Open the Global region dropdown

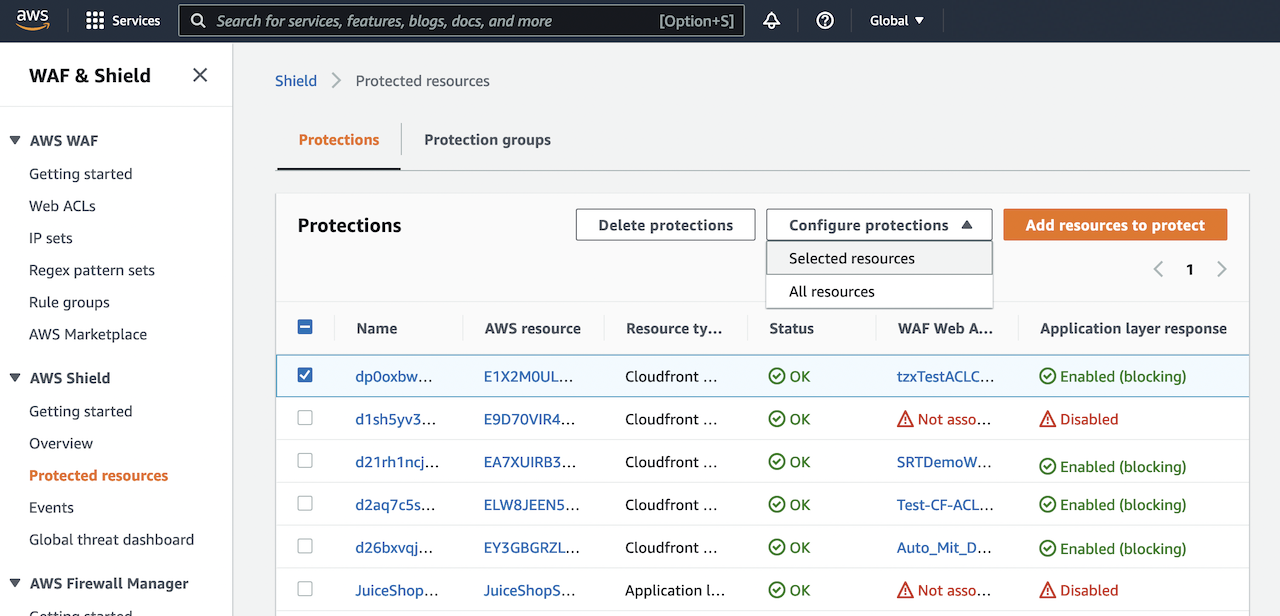click(x=896, y=20)
